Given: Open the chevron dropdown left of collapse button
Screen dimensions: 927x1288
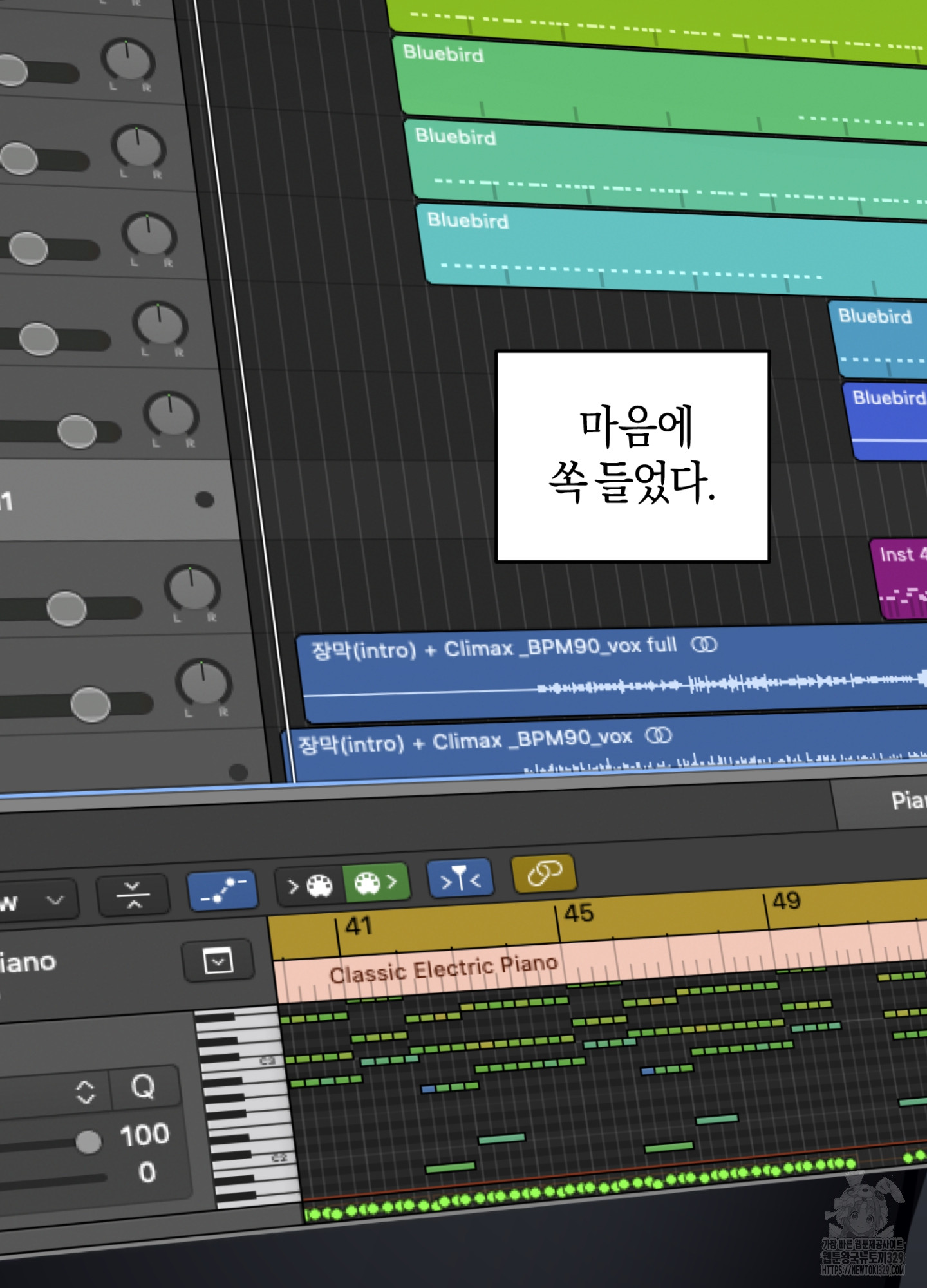Looking at the screenshot, I should tap(55, 900).
